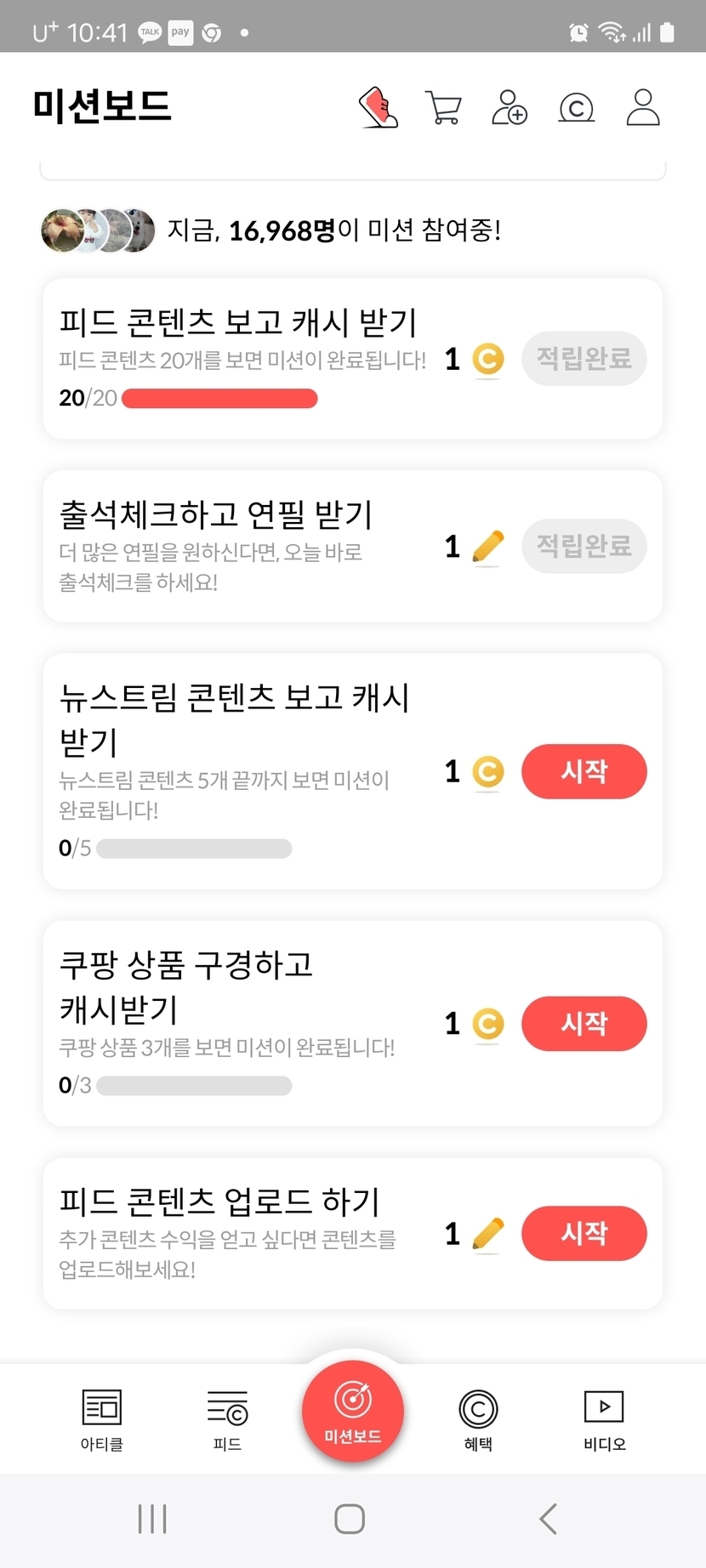
Task: Tap the participant profile avatars
Action: tap(98, 230)
